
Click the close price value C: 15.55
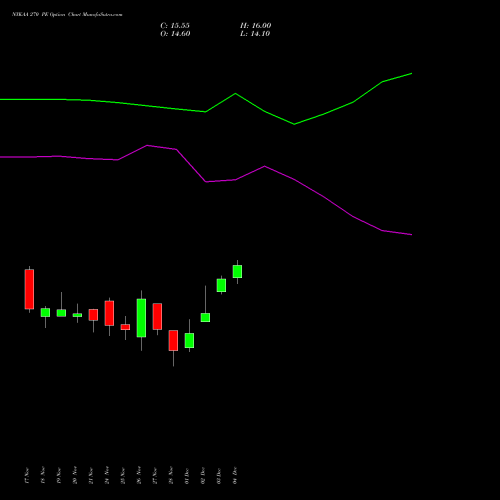click(x=175, y=26)
